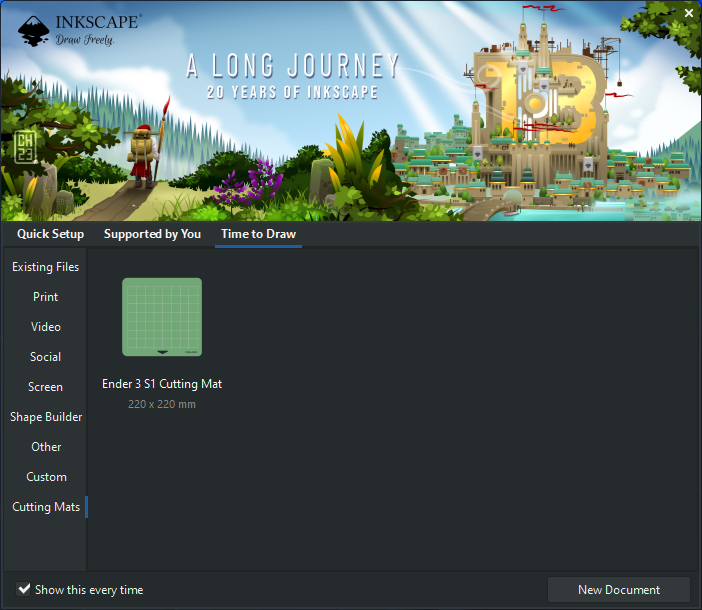Image resolution: width=702 pixels, height=610 pixels.
Task: Switch to the Quick Setup tab
Action: (x=50, y=234)
